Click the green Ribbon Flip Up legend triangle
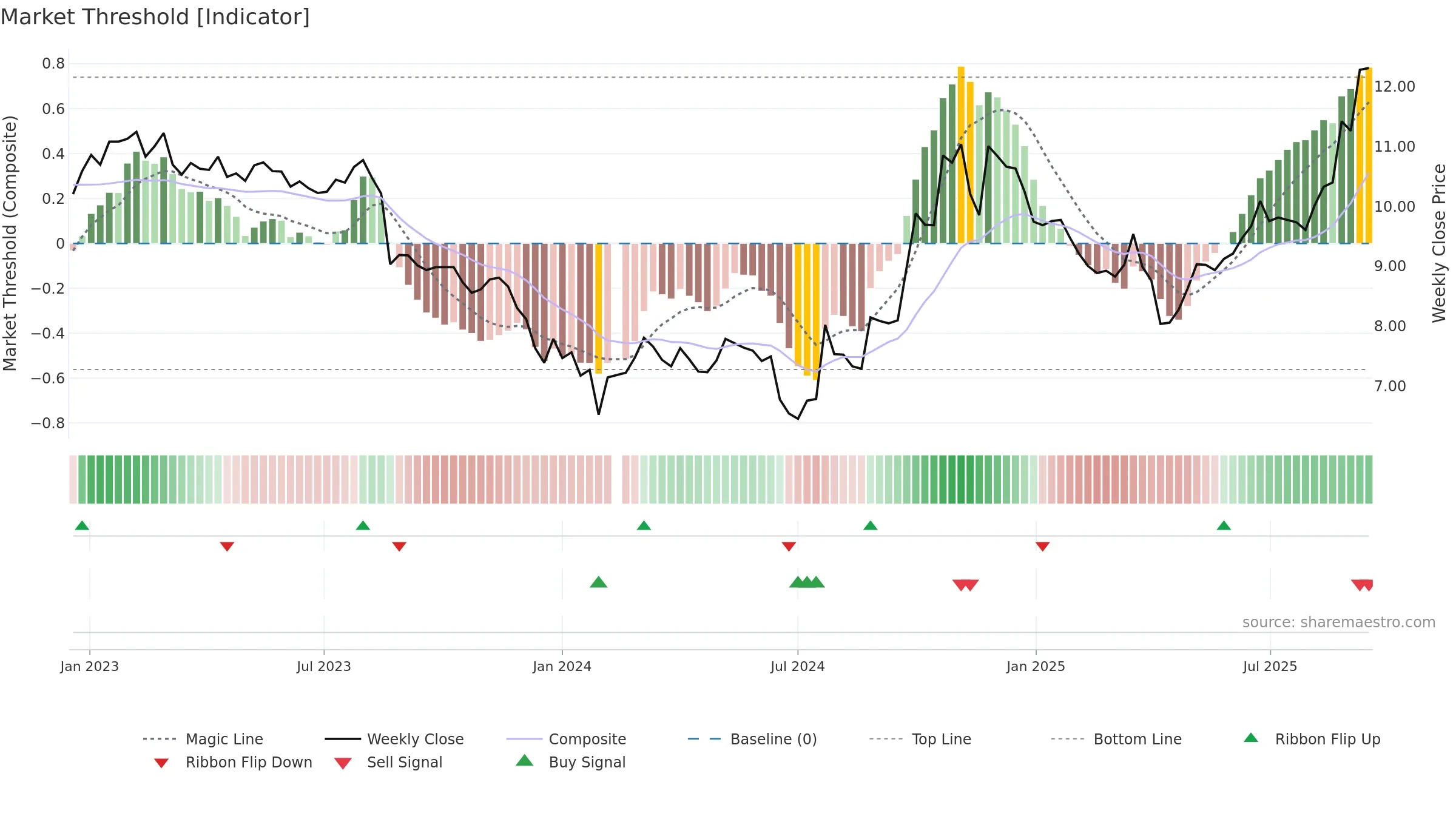Viewport: 1456px width, 819px height. (x=1251, y=738)
